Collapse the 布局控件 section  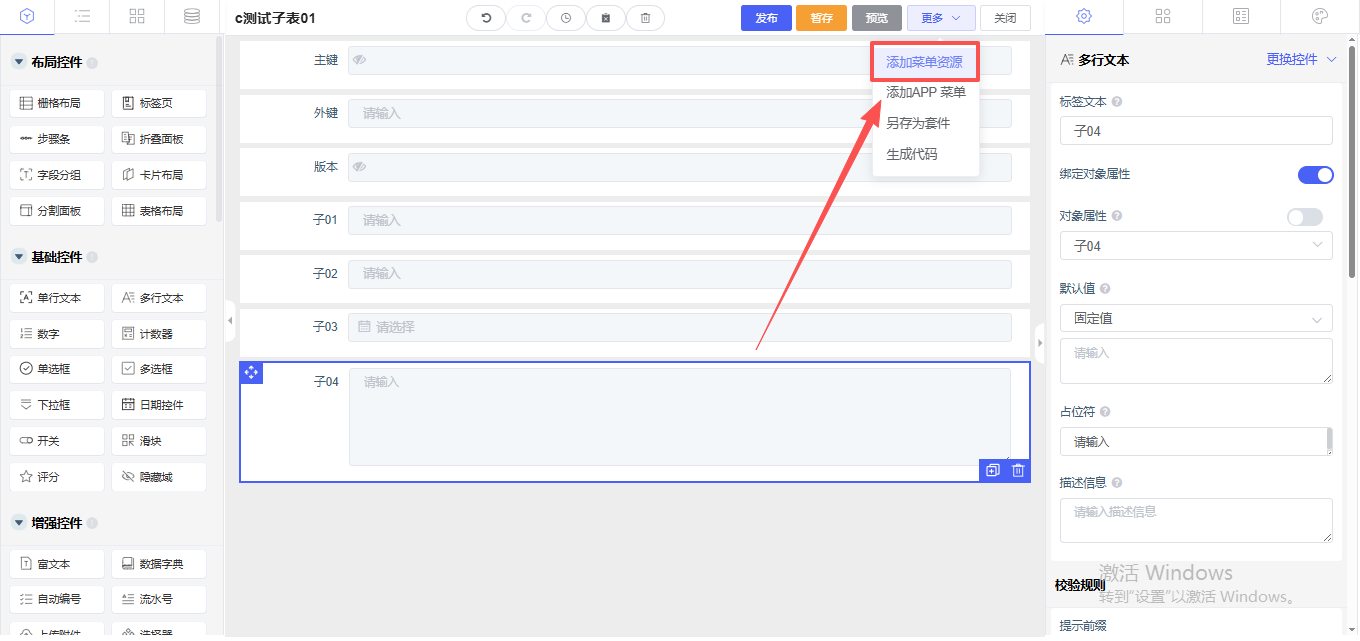(x=19, y=62)
